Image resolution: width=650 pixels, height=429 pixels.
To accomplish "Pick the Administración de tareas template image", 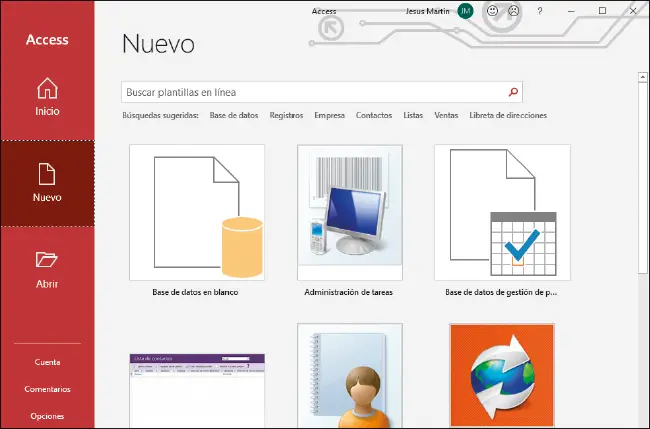I will 350,212.
